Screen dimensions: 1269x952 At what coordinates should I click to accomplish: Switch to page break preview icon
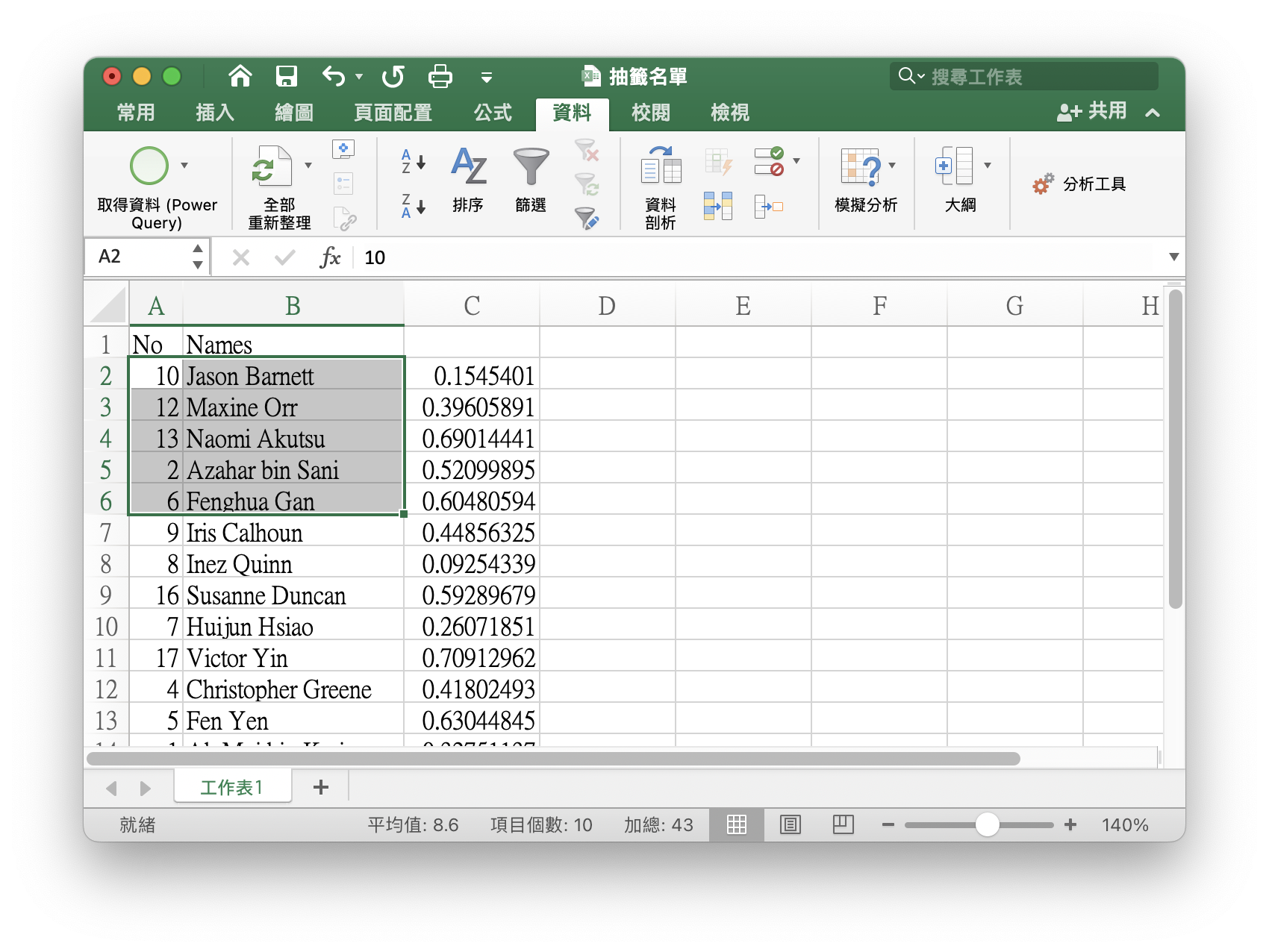(844, 824)
